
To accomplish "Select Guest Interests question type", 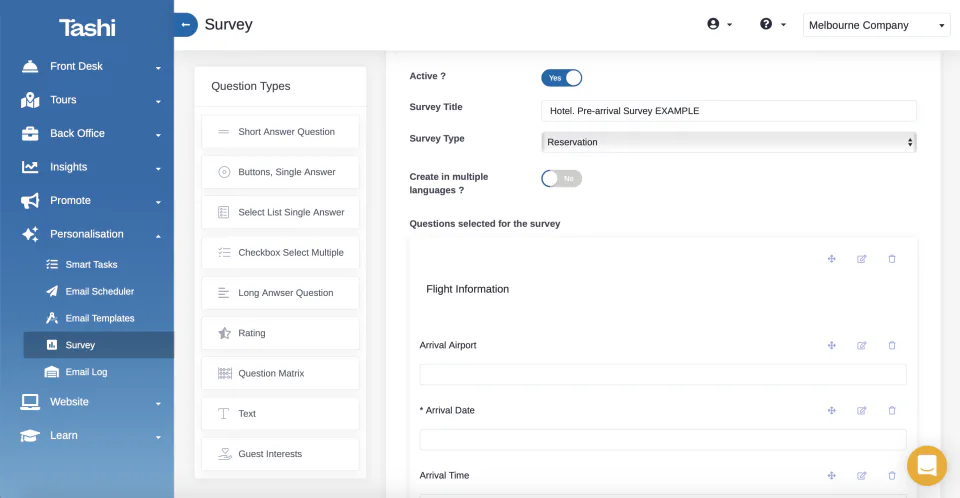I will click(280, 454).
